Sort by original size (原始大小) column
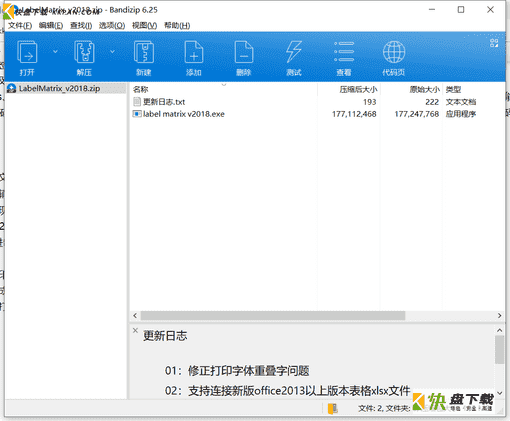This screenshot has height=421, width=510. coord(424,89)
